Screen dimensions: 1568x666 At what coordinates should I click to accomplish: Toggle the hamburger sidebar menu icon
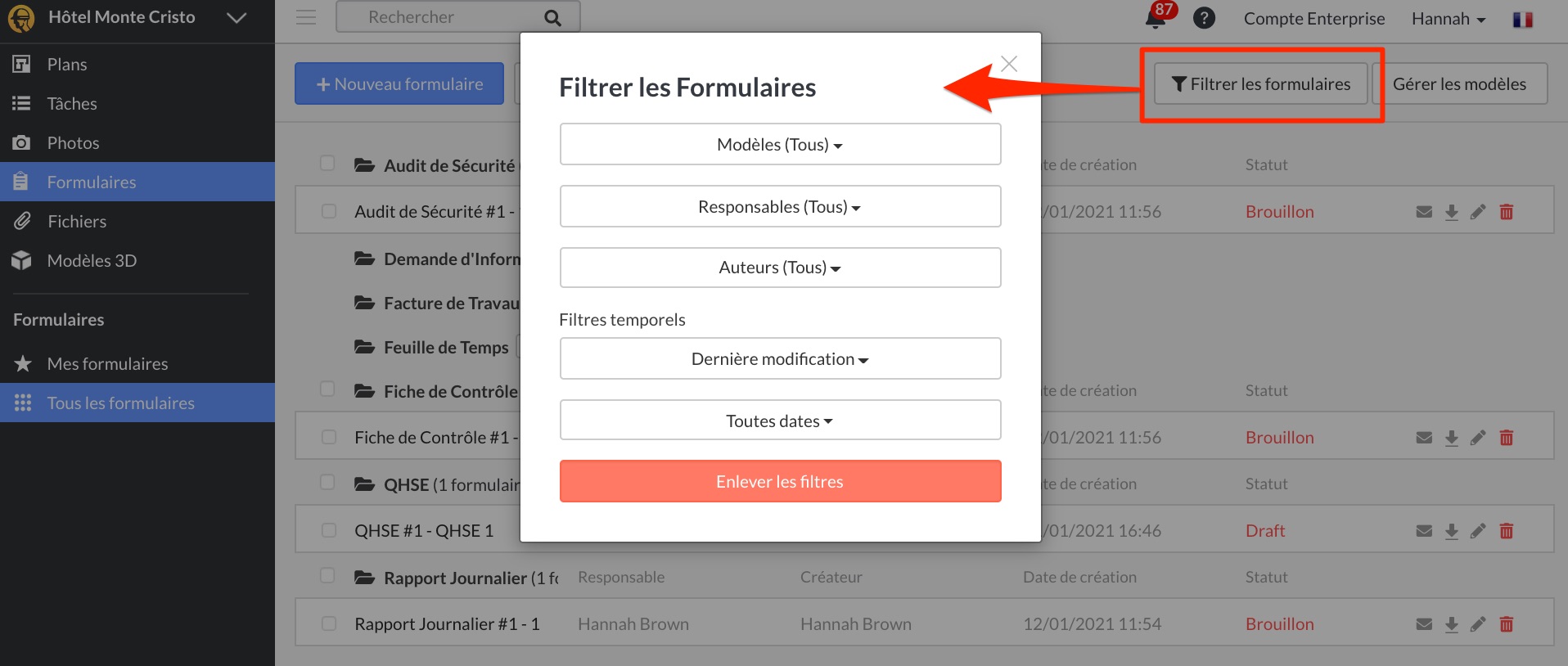(306, 17)
